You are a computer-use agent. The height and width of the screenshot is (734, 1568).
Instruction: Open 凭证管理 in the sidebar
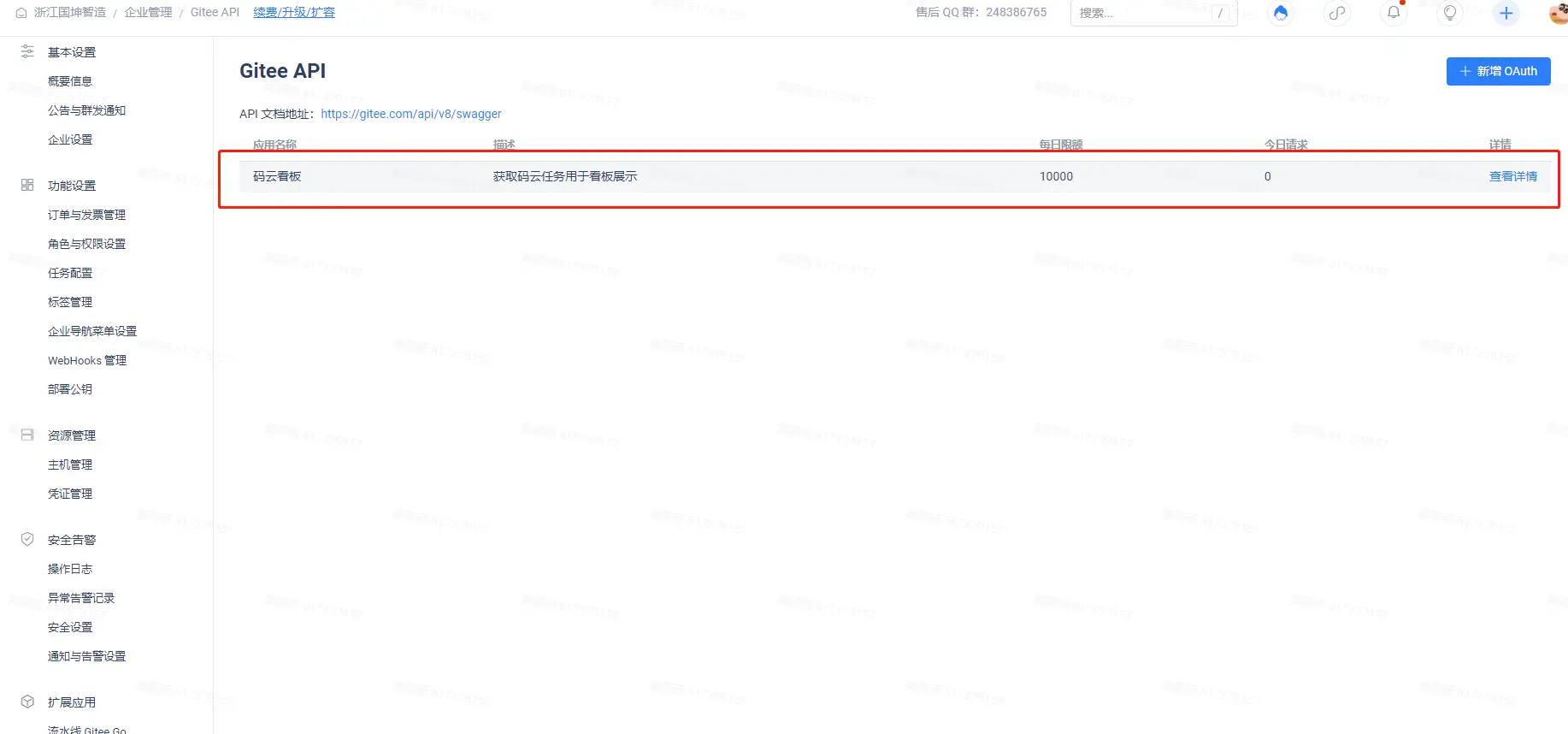[x=70, y=494]
